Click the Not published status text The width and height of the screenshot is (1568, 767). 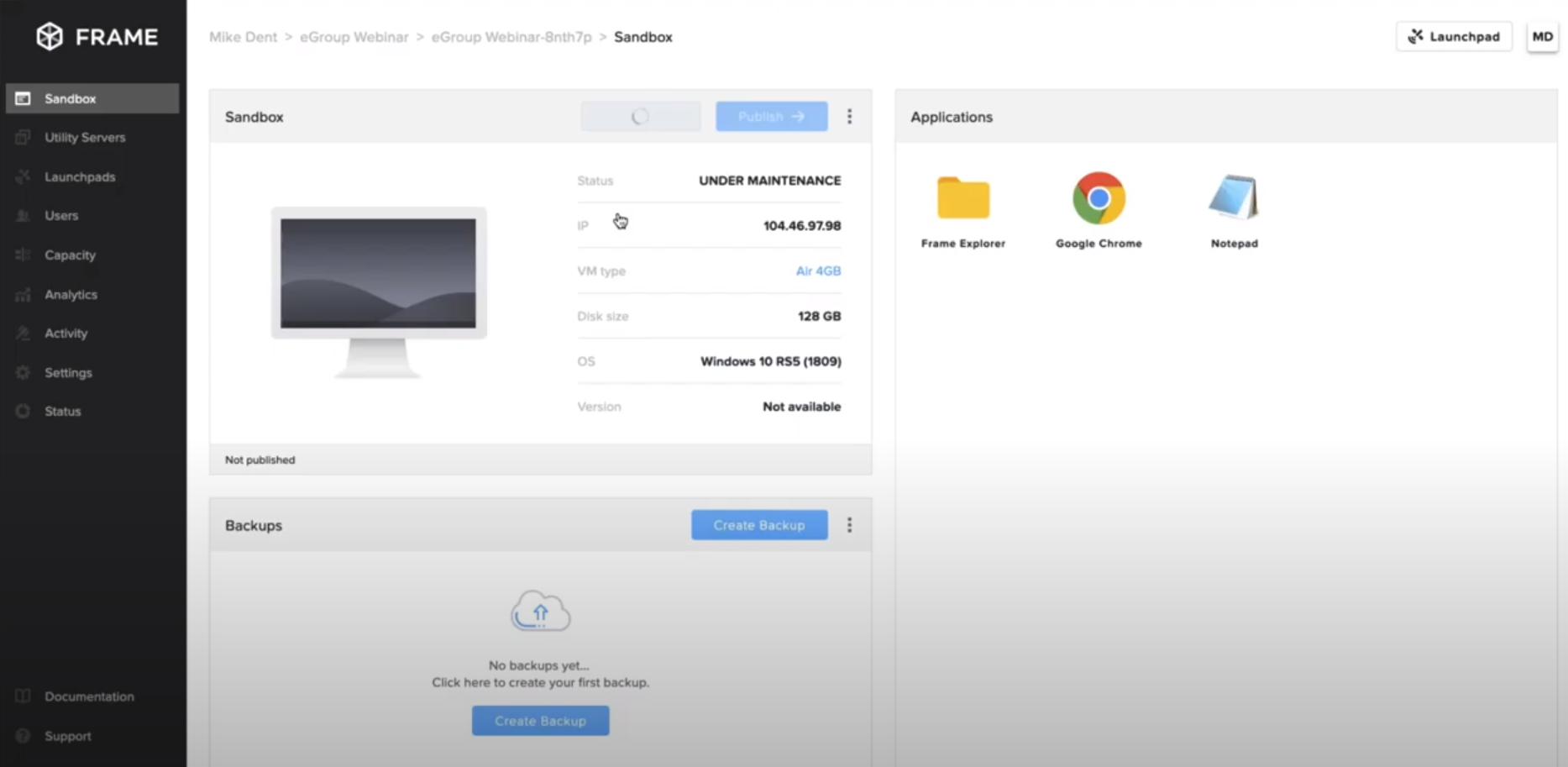(260, 460)
